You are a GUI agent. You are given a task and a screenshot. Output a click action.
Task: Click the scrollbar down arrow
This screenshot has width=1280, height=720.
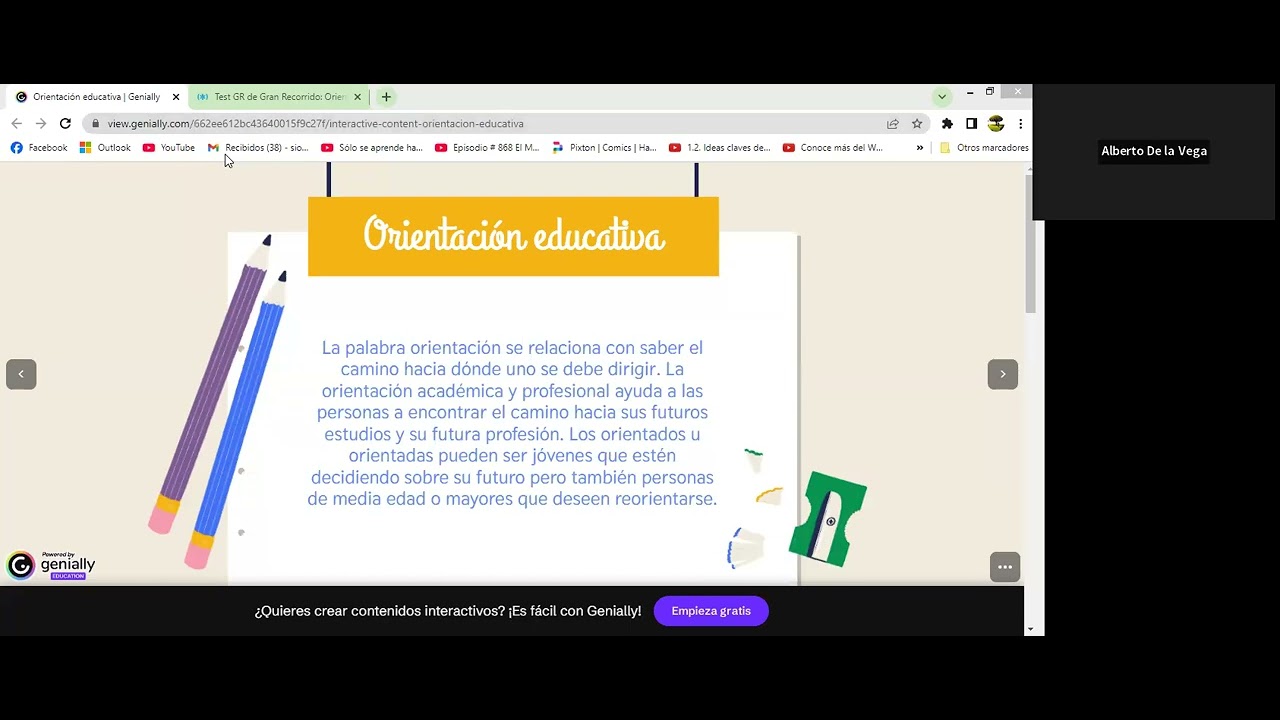click(x=1031, y=630)
